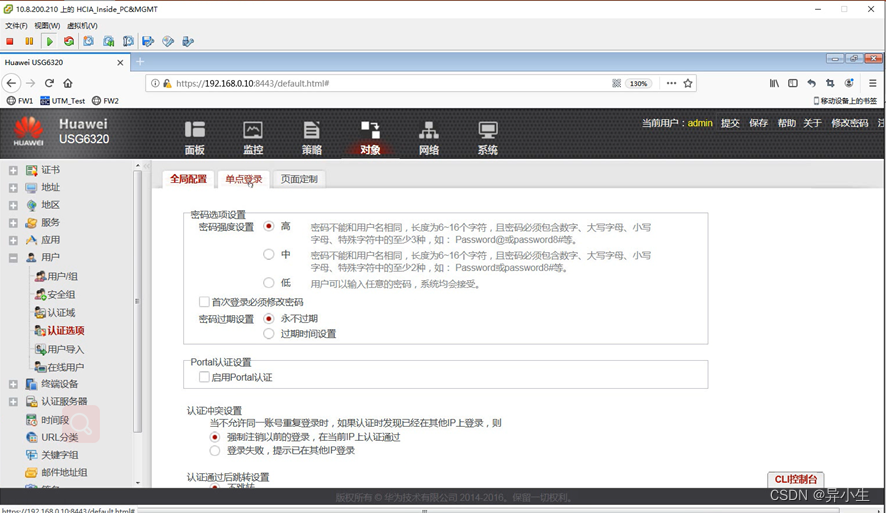Screen dimensions: 886x513
Task: Click the green VM play button
Action: coord(49,42)
